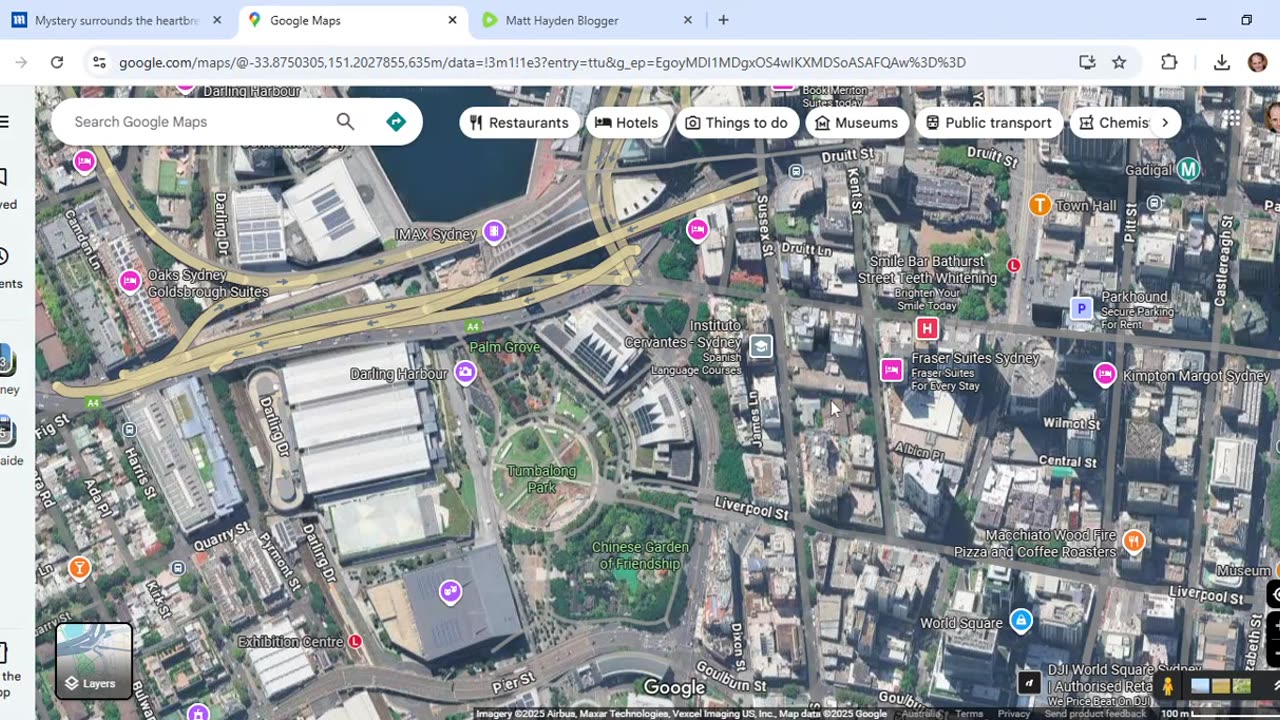Choose the Public transport chip

coord(989,122)
